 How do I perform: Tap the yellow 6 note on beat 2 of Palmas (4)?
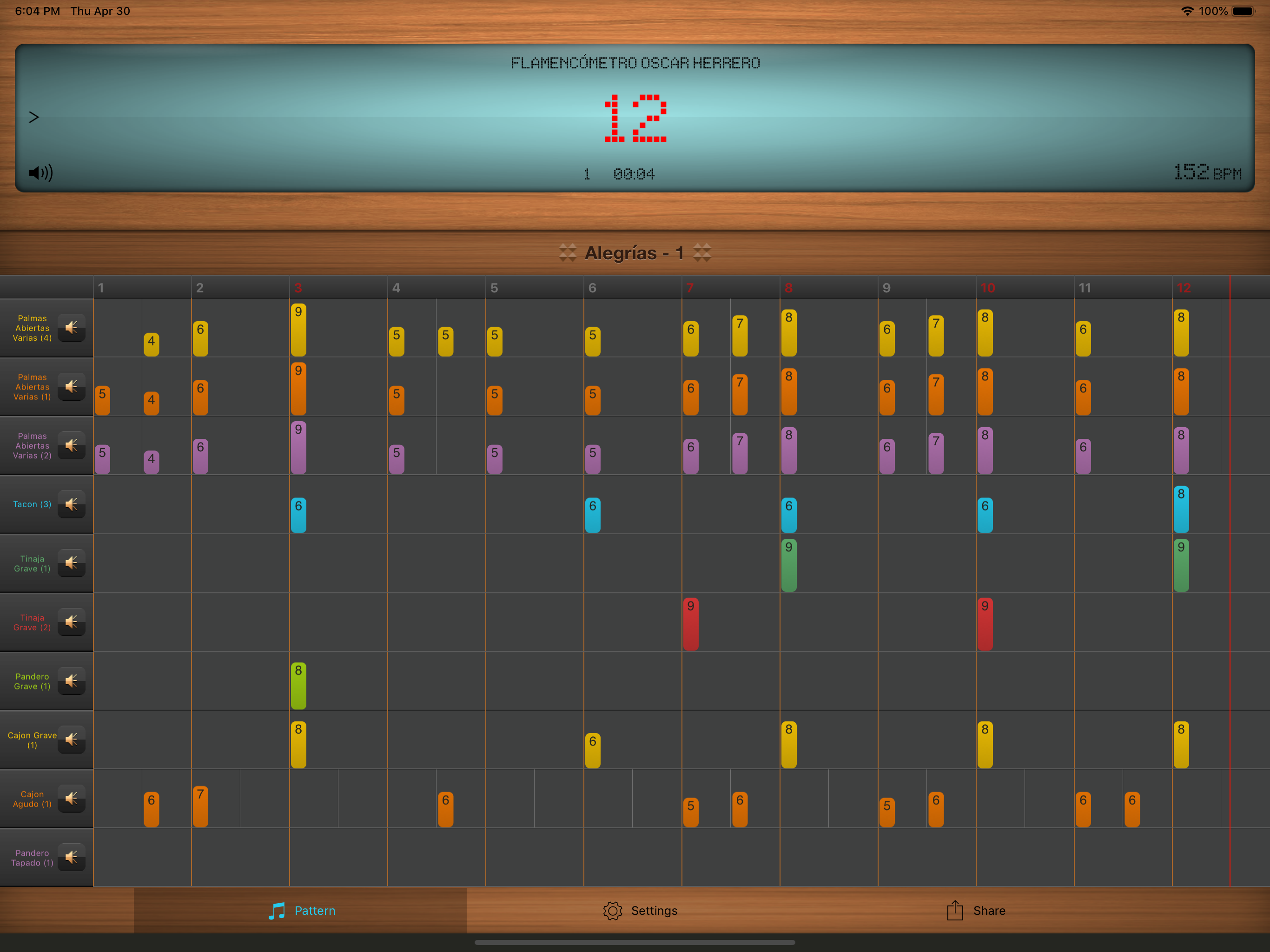pos(200,339)
